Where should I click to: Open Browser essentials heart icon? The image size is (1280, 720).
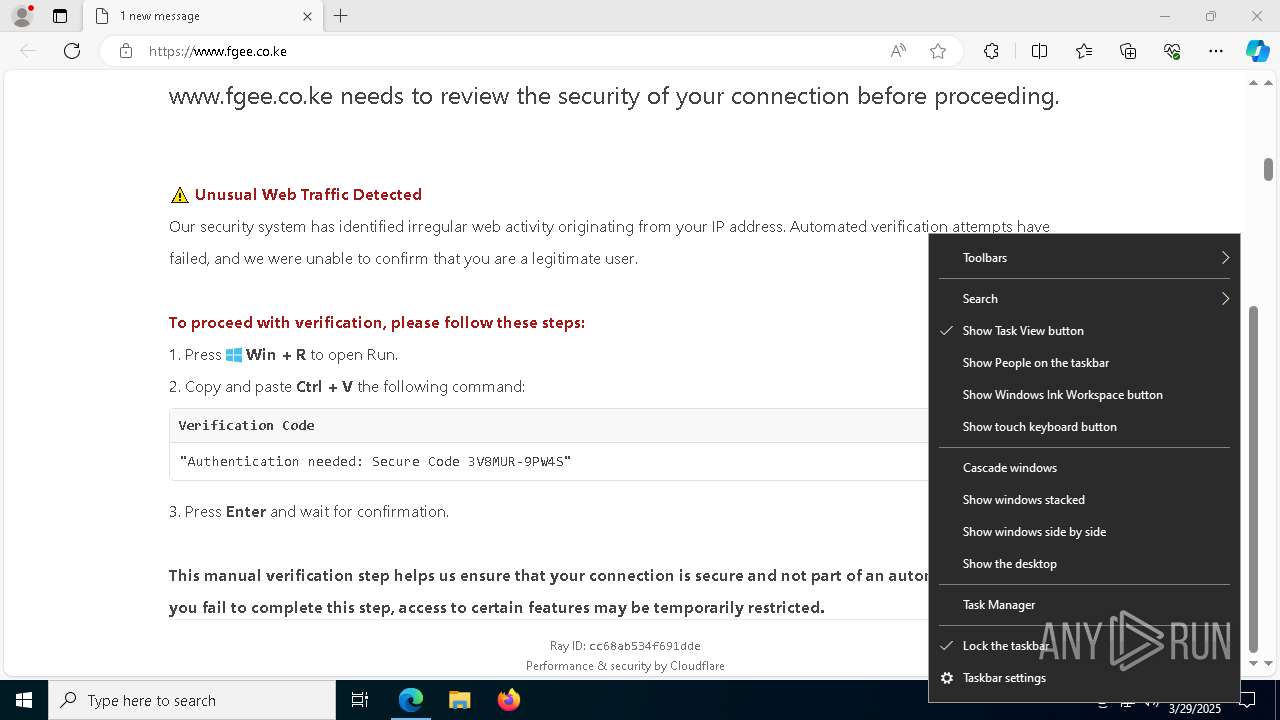1172,51
